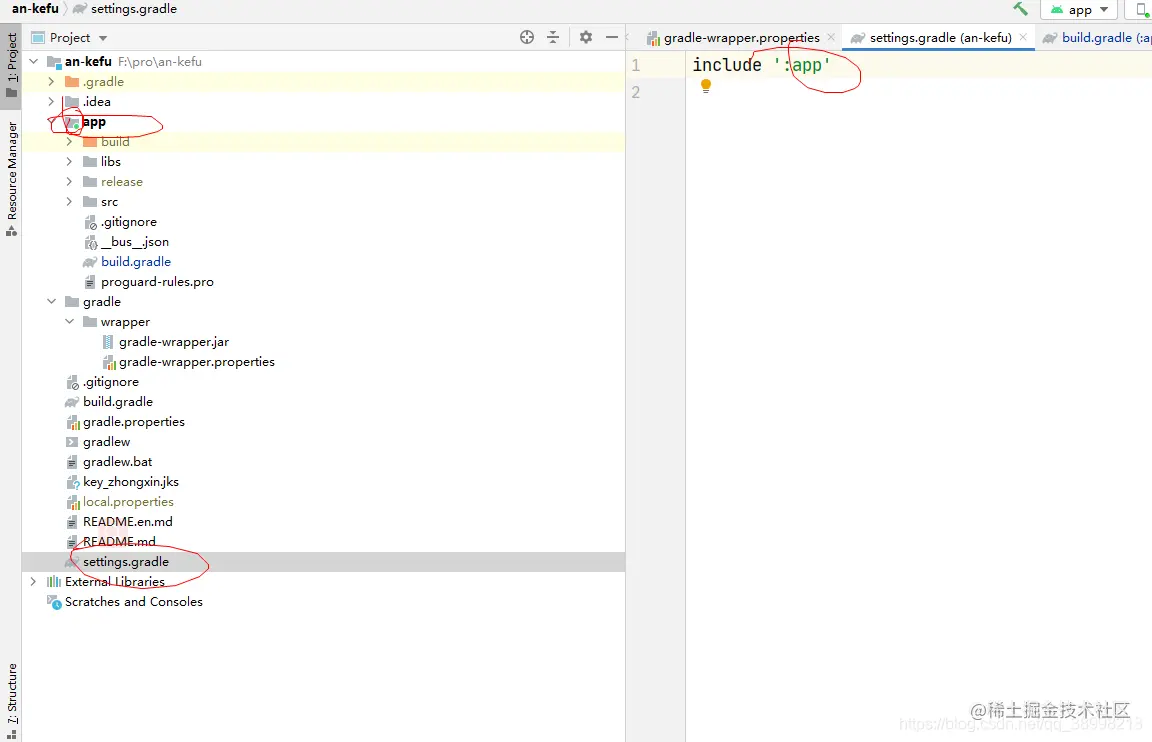1152x742 pixels.
Task: Click line number 1 in editor gutter
Action: point(636,65)
